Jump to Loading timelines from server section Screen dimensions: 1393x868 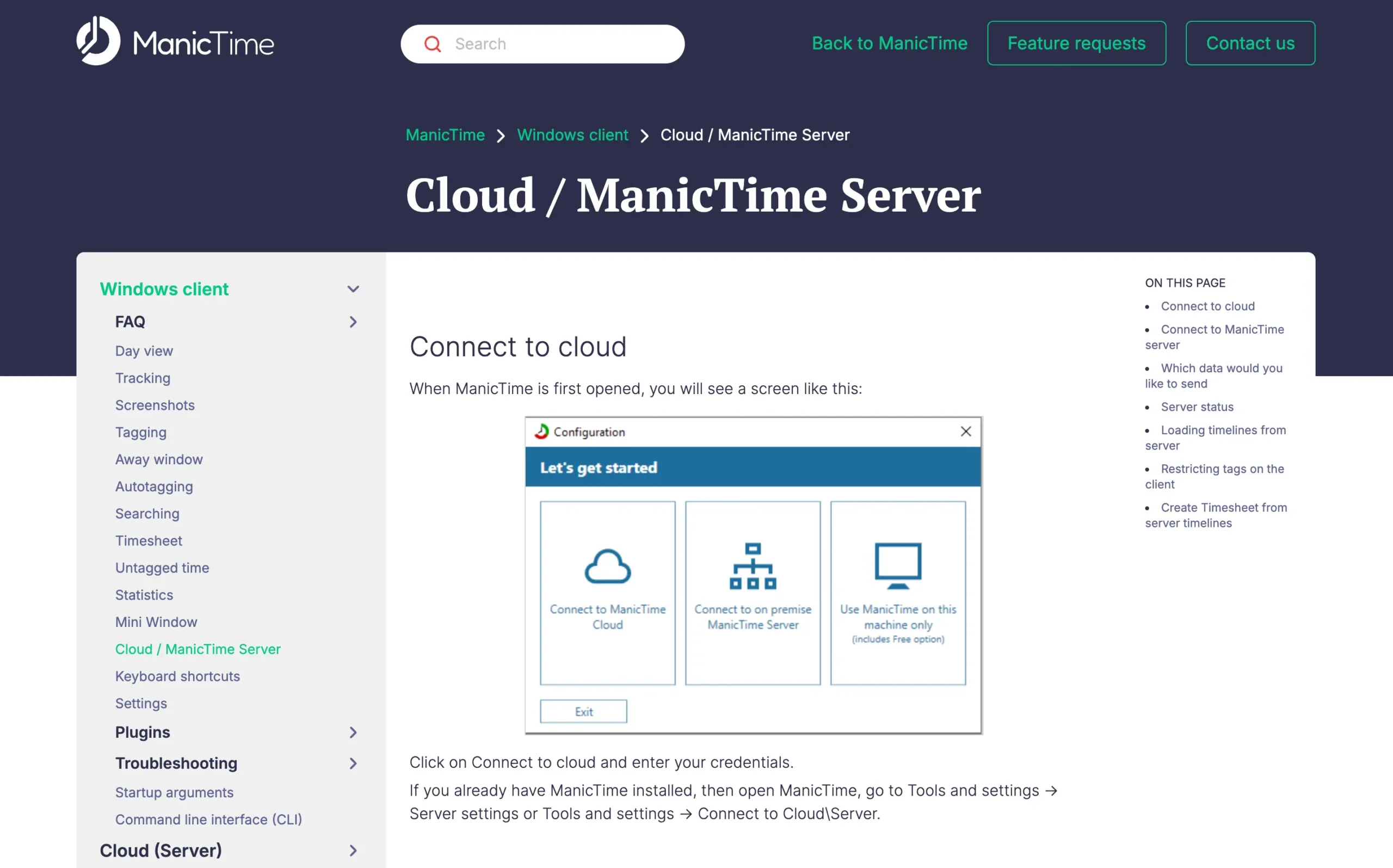point(1215,438)
